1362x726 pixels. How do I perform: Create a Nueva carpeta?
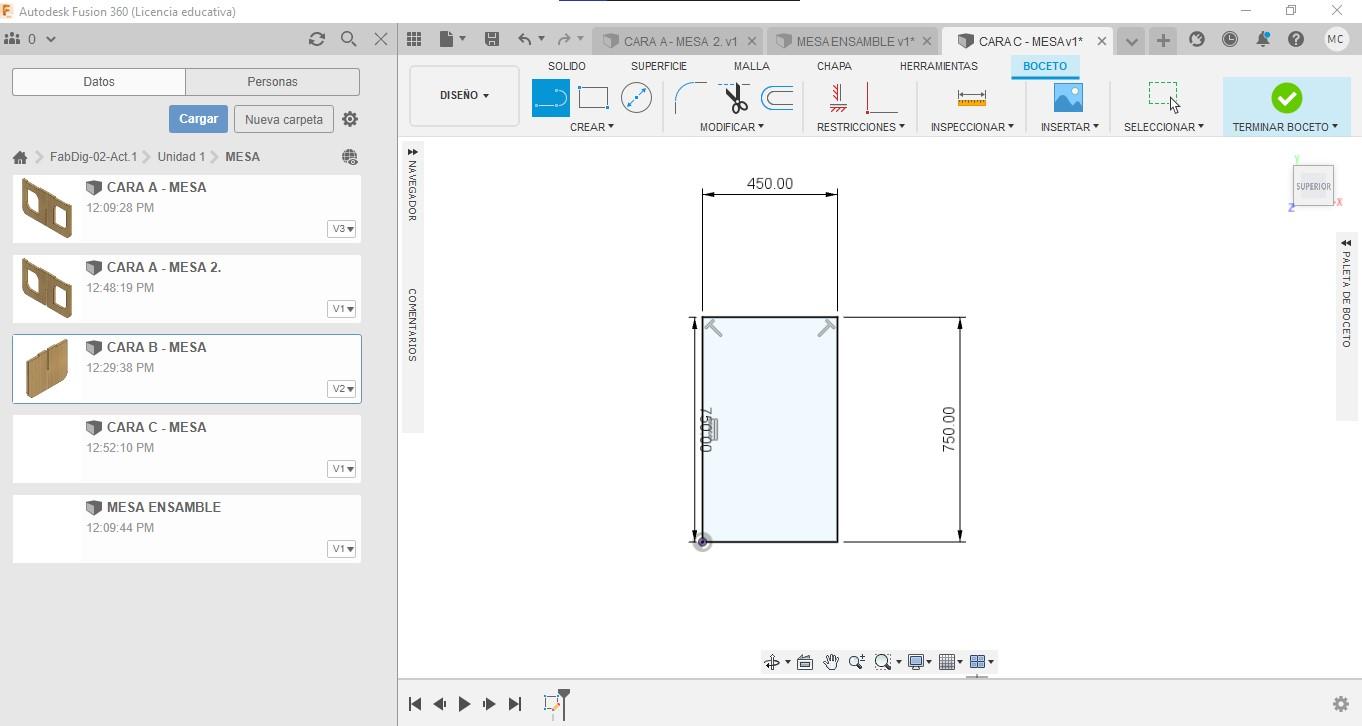[x=284, y=119]
